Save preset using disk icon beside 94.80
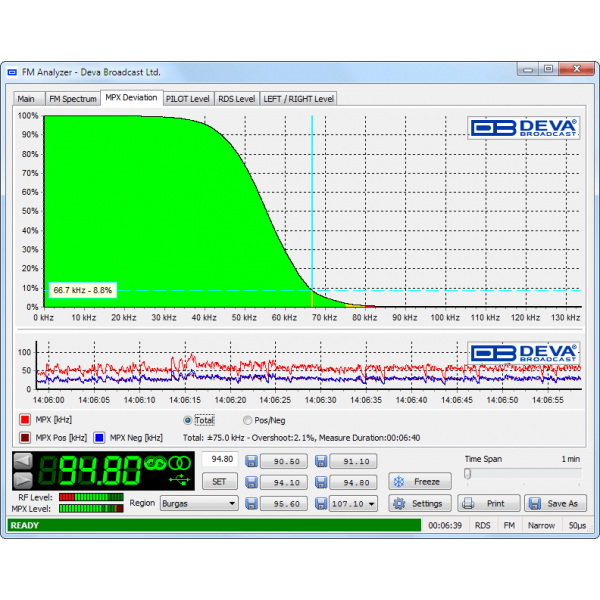 [321, 482]
